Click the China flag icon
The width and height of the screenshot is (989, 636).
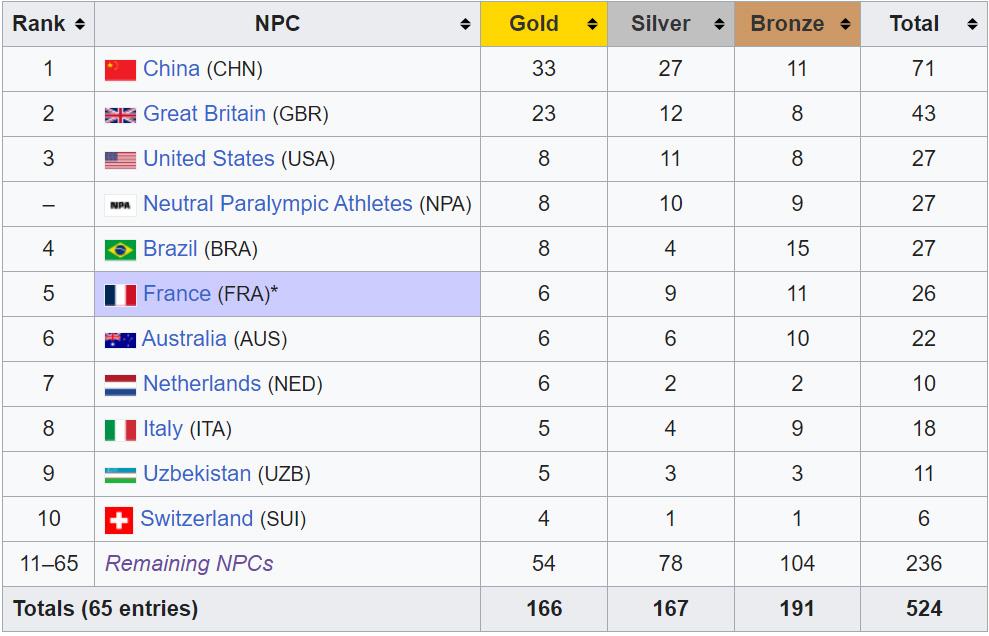pyautogui.click(x=120, y=69)
